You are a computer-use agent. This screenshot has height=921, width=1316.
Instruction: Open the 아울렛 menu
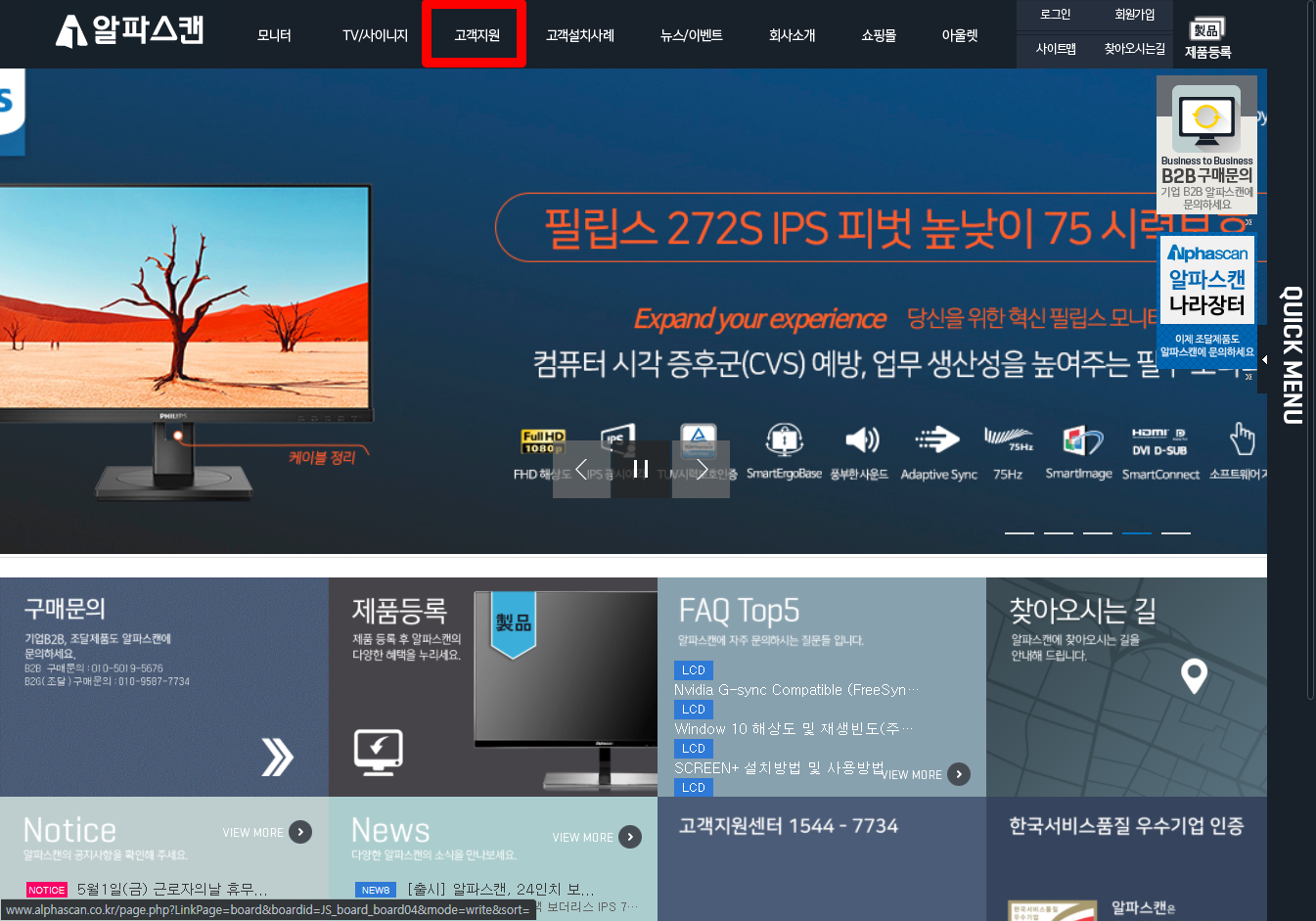pos(960,35)
